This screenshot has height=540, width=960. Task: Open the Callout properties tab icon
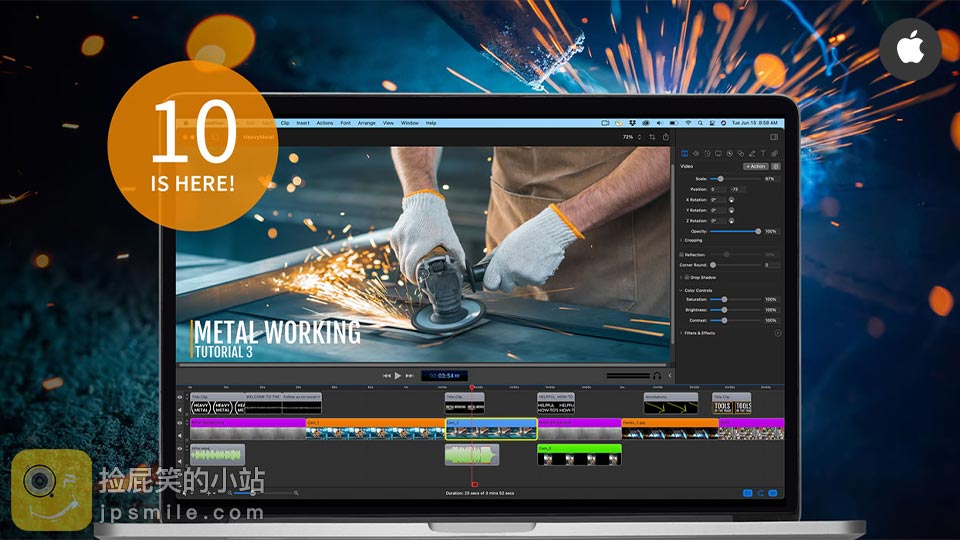point(729,154)
